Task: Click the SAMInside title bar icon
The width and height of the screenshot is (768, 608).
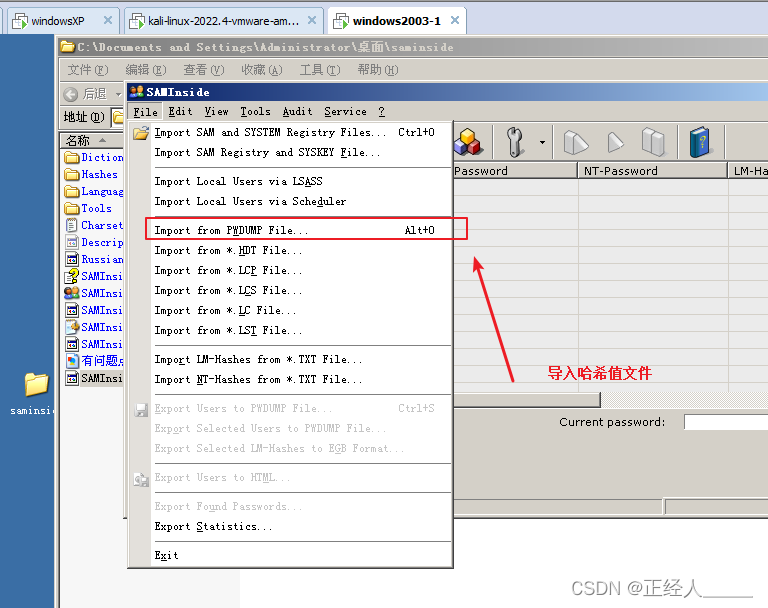Action: 137,92
